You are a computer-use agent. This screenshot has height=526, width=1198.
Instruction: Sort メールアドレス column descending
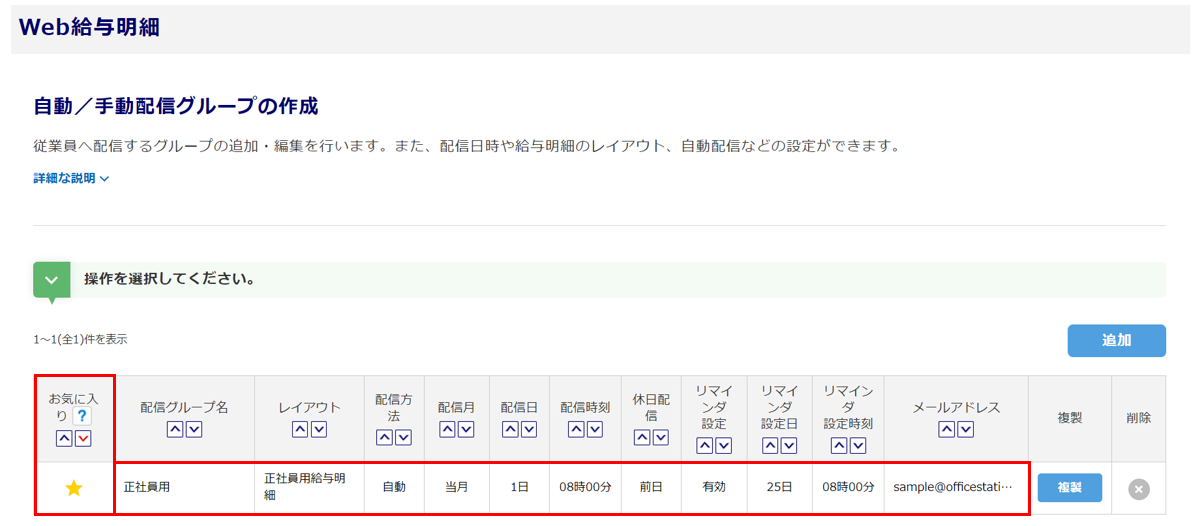pos(965,430)
